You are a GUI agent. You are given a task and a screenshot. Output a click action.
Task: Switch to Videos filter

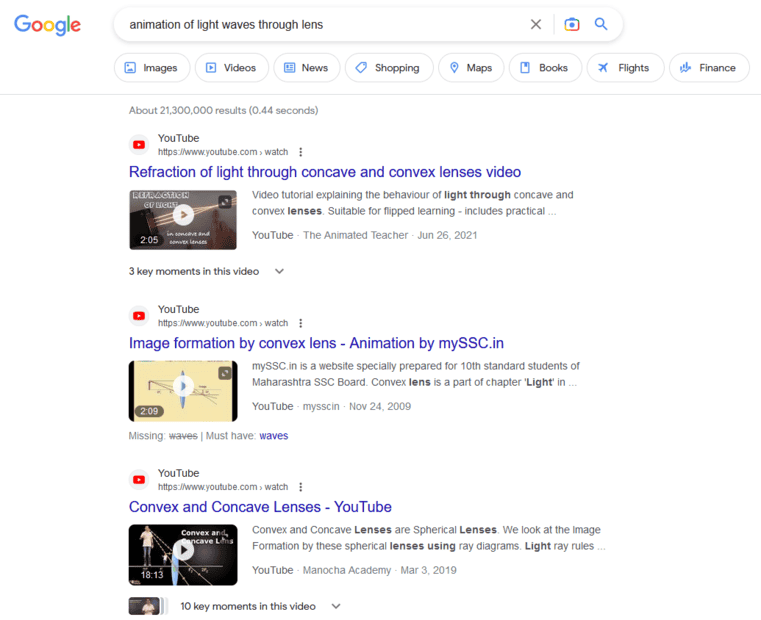coord(230,68)
